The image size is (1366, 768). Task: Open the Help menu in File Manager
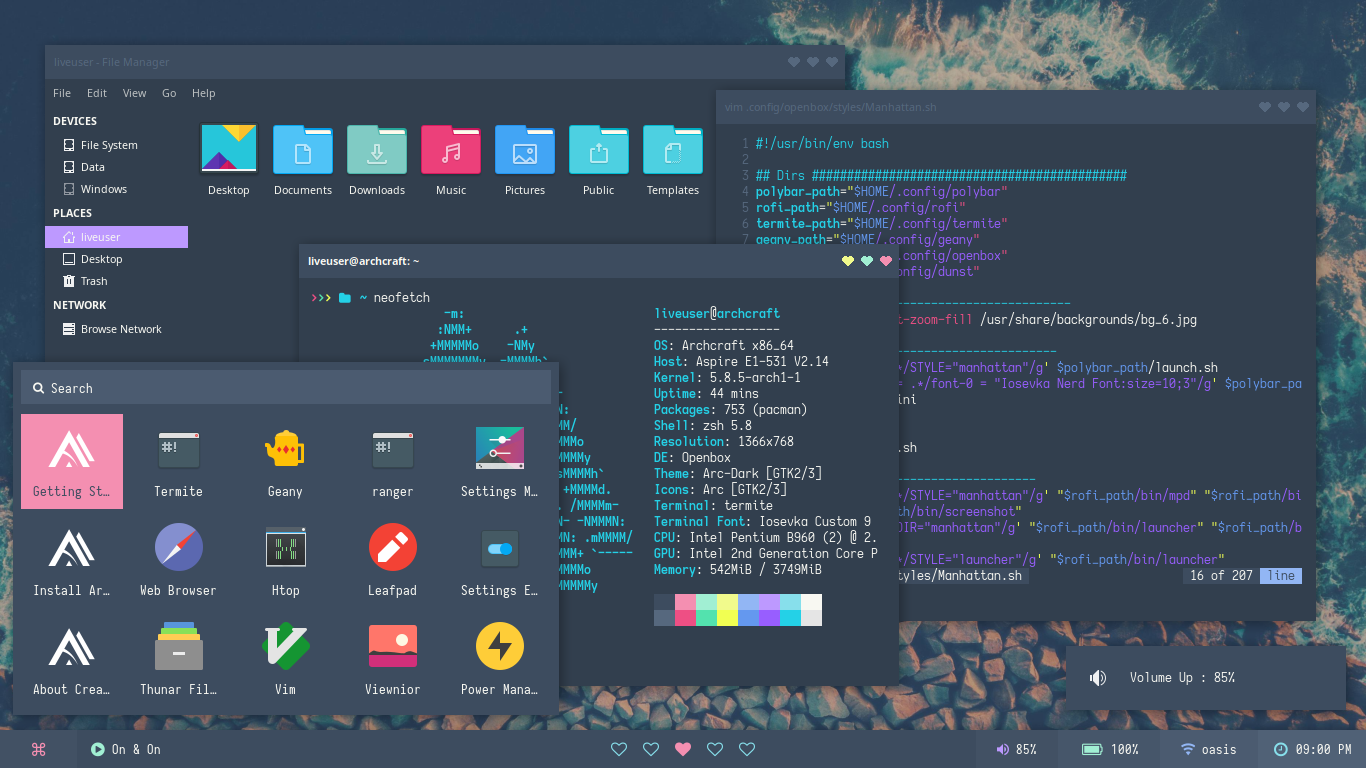tap(204, 93)
